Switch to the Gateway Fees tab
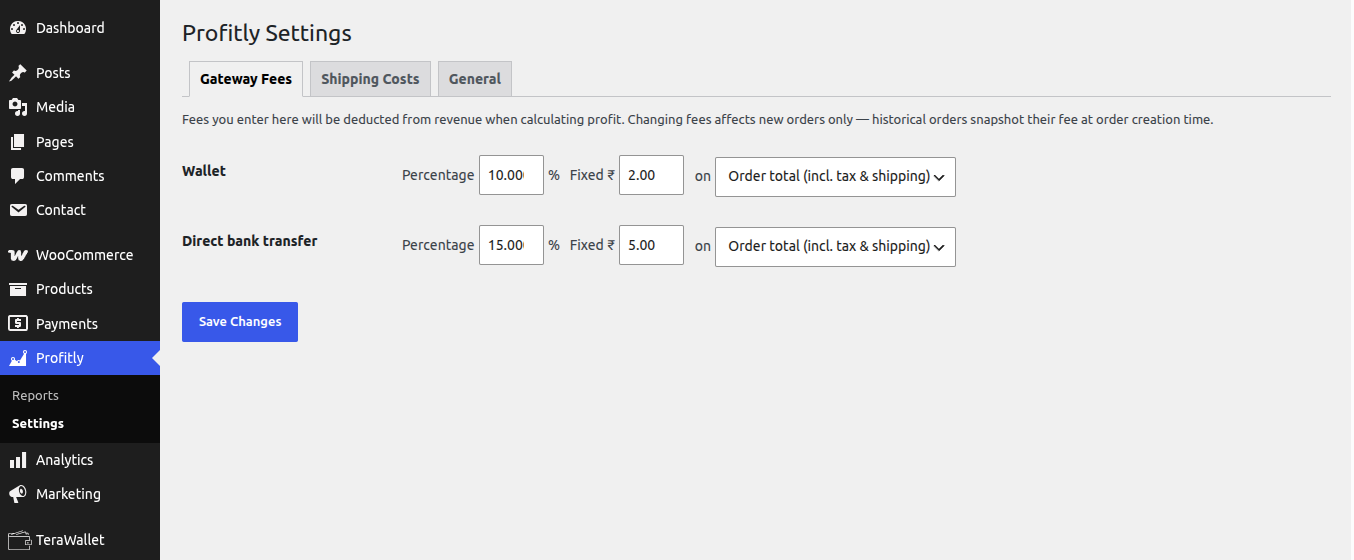The image size is (1354, 560). click(x=246, y=79)
